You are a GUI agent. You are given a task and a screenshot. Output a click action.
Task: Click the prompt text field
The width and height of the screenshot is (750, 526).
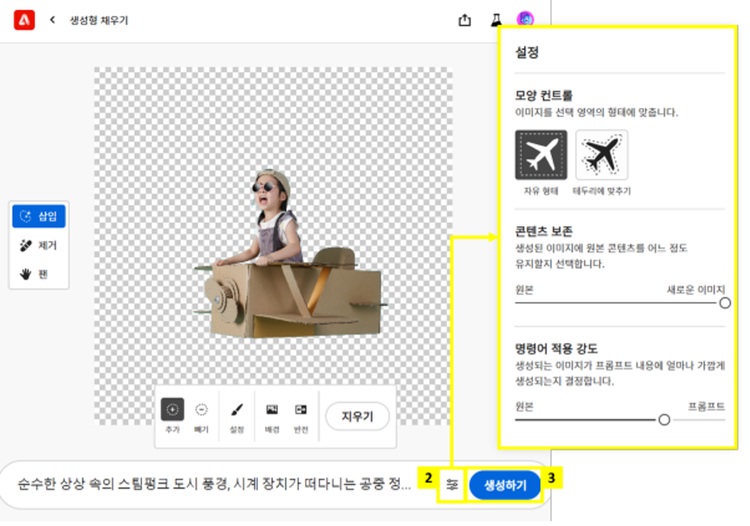click(x=214, y=484)
